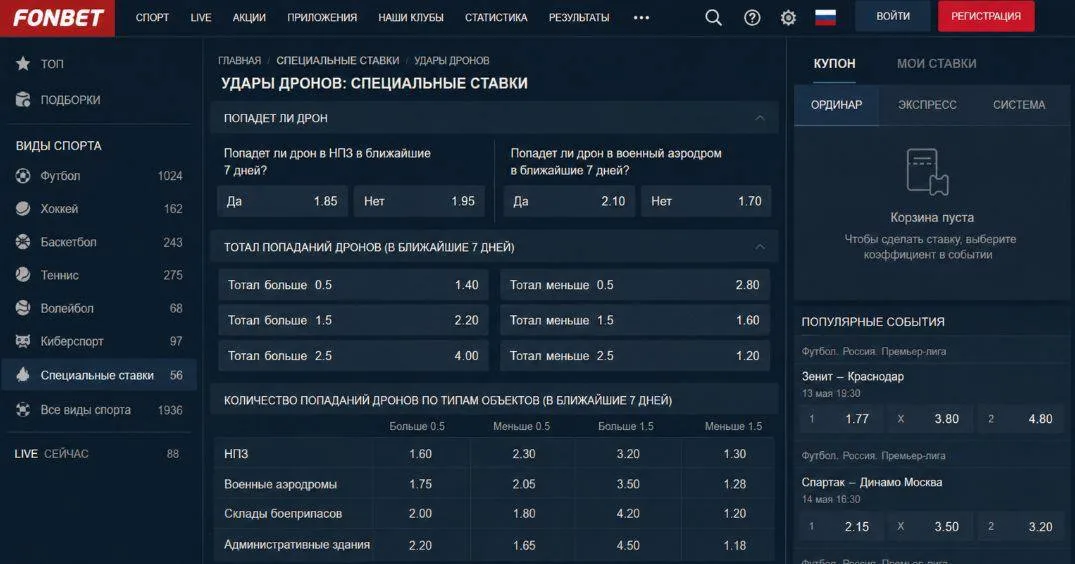Pick Административные здания Меньше 1.5 odds 1.18
This screenshot has height=564, width=1075.
coord(734,545)
